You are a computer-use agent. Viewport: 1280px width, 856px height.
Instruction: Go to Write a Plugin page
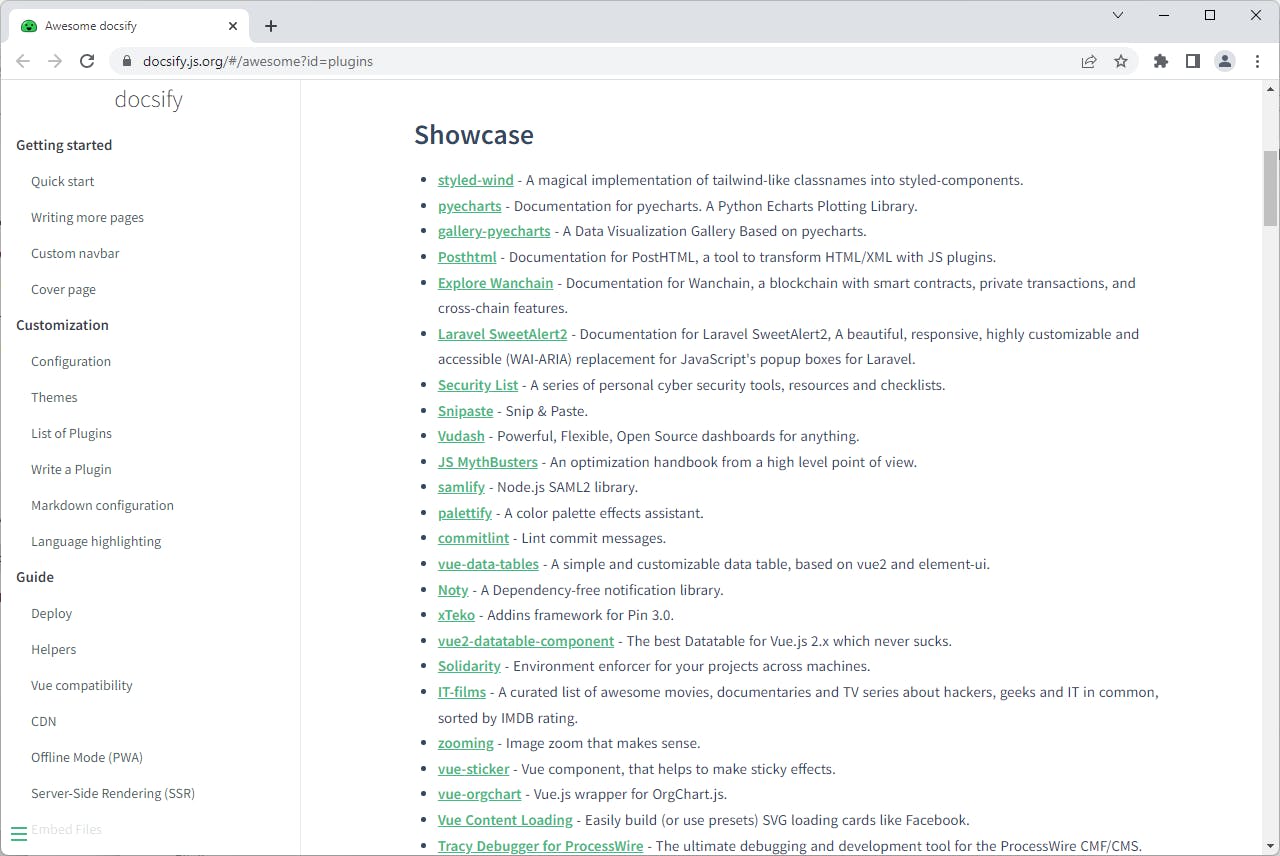click(x=71, y=469)
